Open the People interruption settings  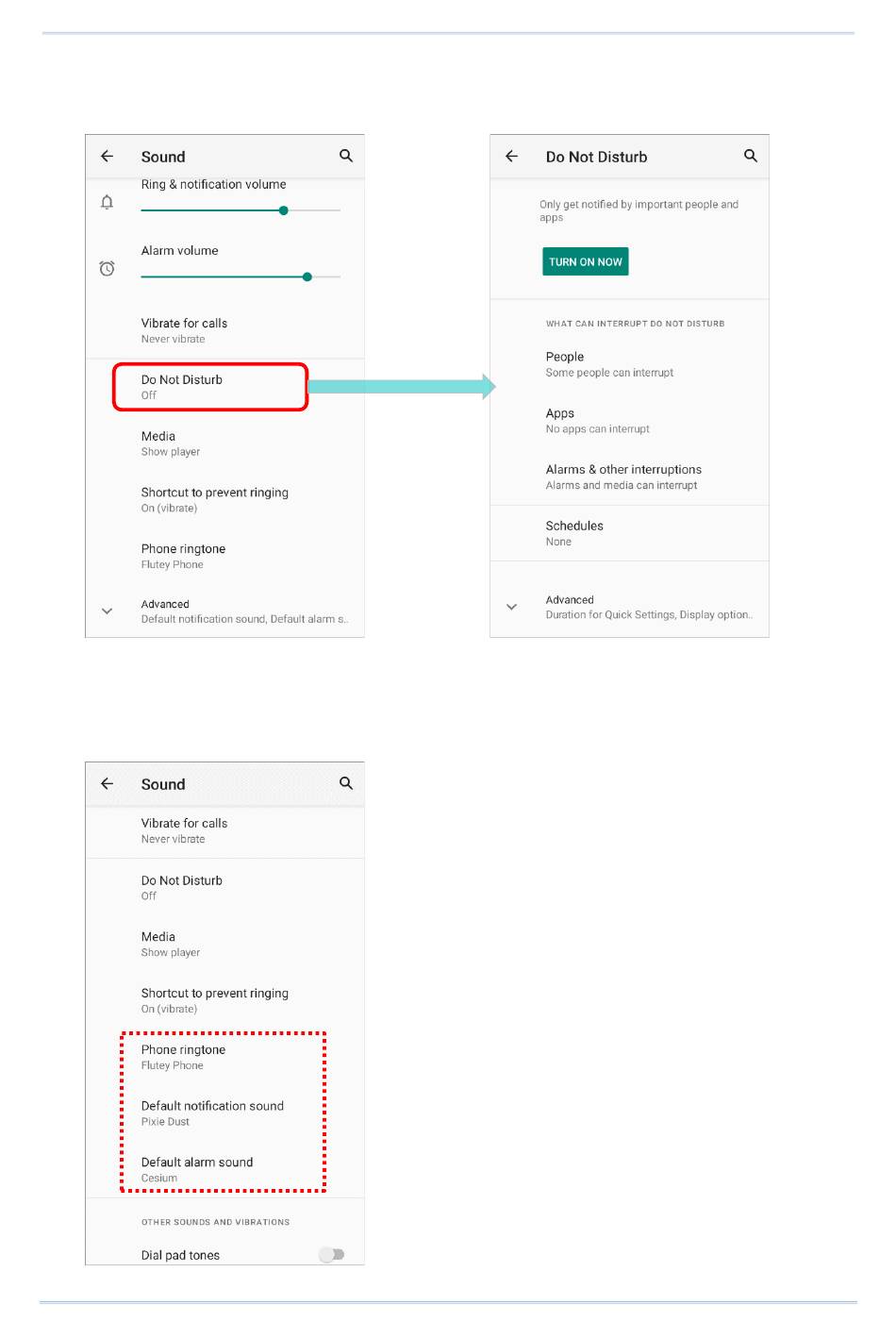(629, 364)
